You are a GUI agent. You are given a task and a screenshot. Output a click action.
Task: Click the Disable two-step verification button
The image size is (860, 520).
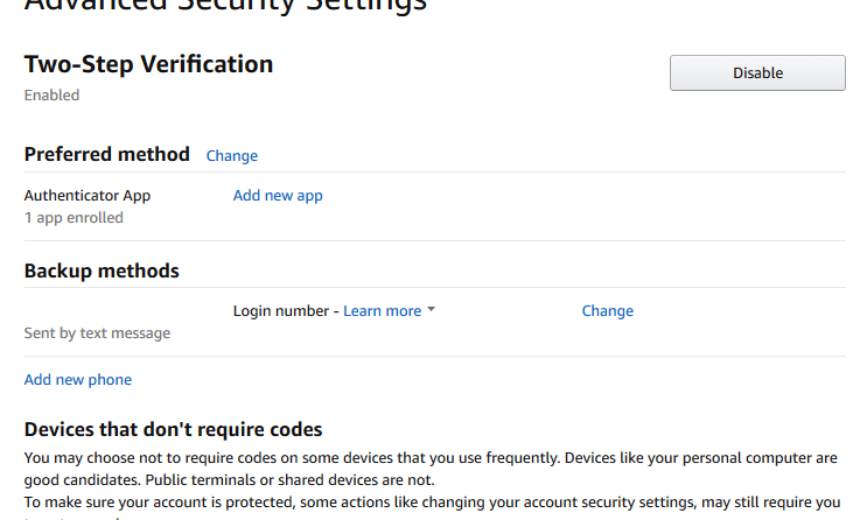(757, 73)
